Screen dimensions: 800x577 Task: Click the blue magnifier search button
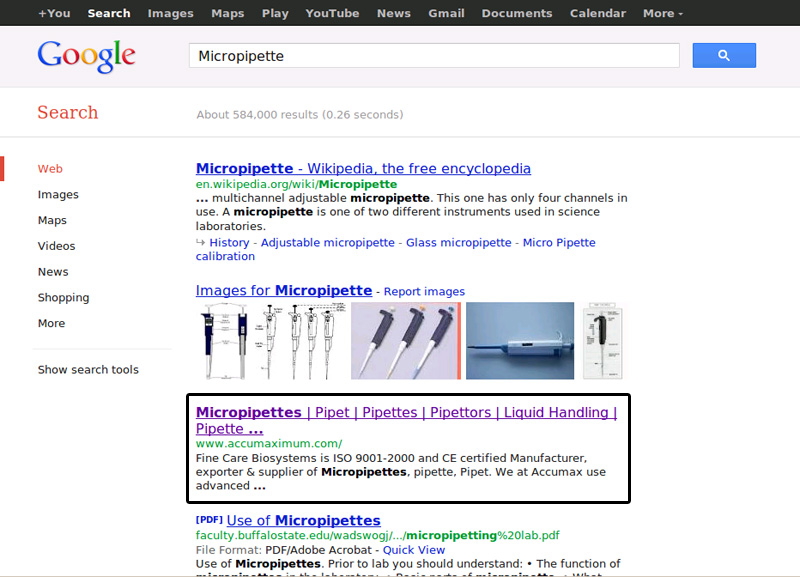[724, 56]
